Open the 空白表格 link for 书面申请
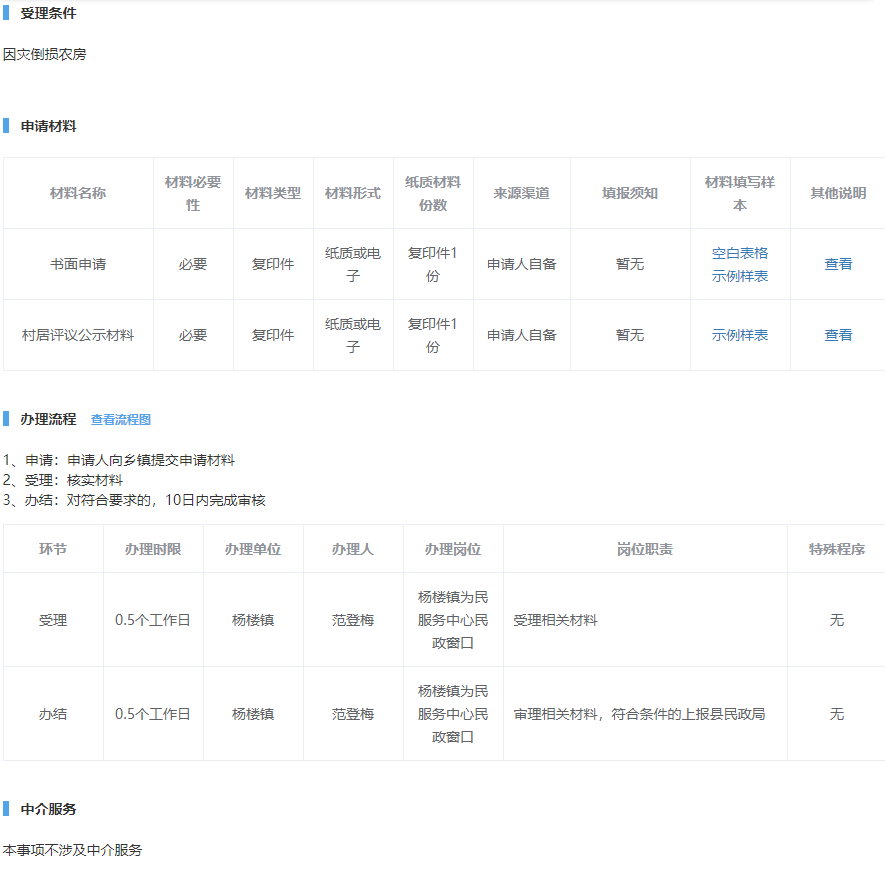 pos(739,253)
